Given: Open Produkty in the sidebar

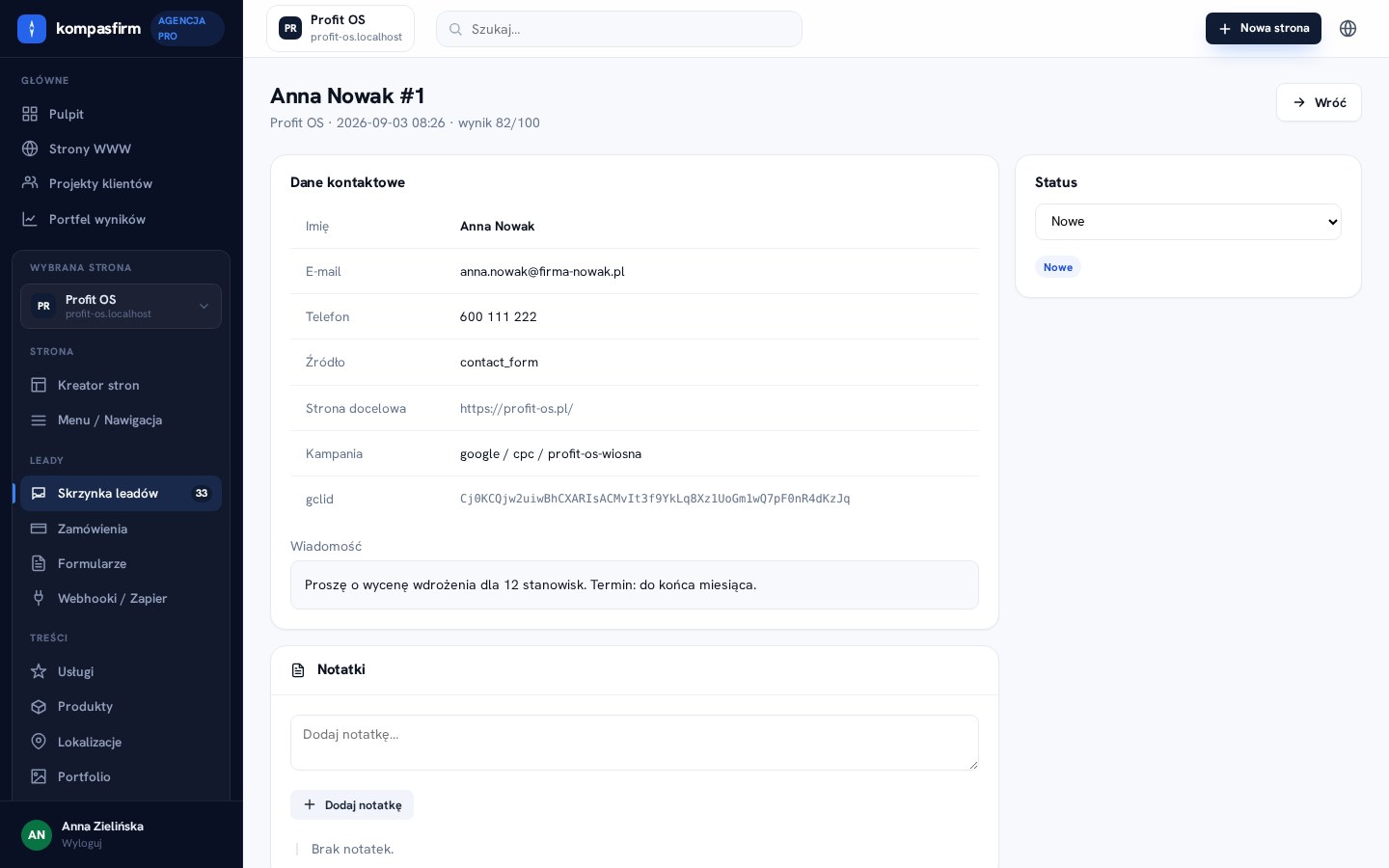Looking at the screenshot, I should pos(121,706).
